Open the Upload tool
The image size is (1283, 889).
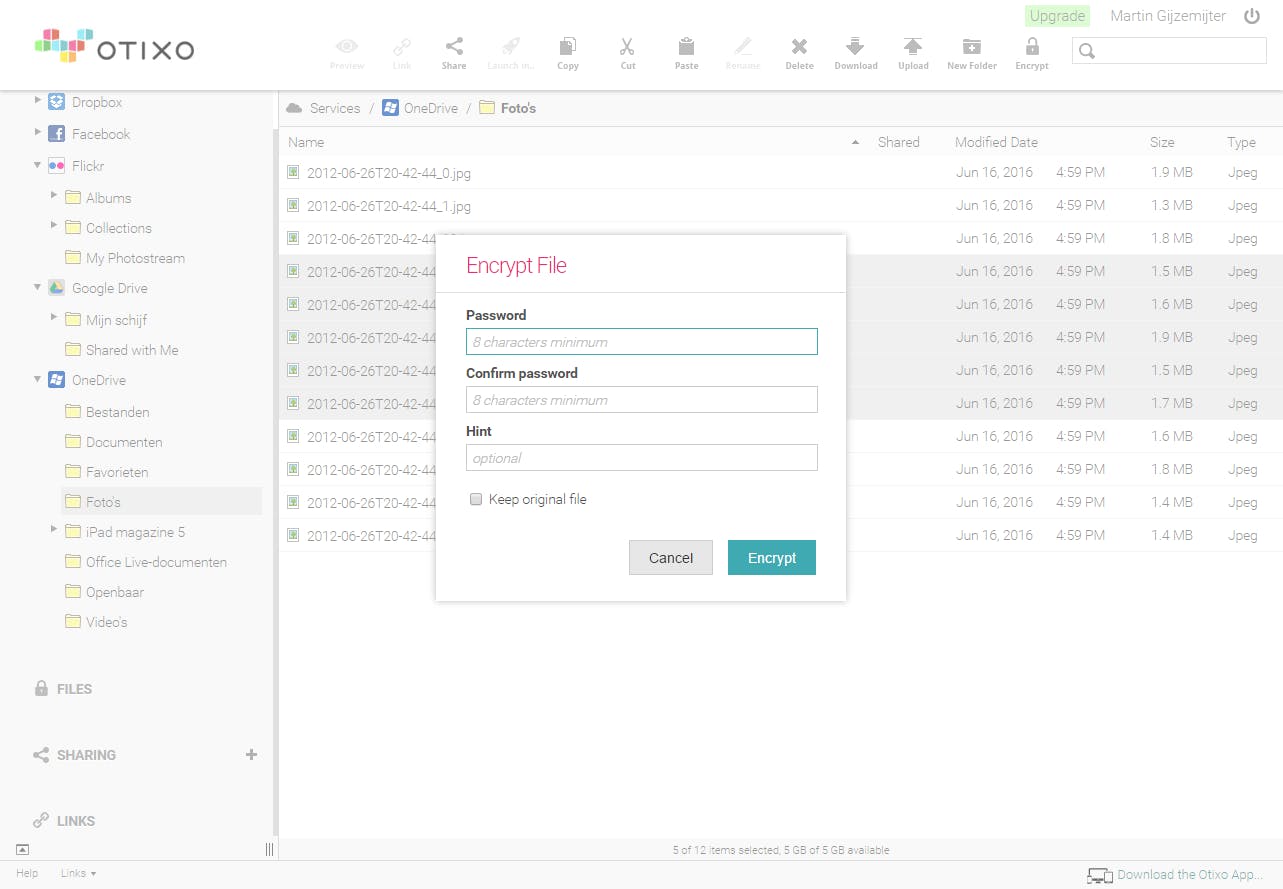coord(912,47)
